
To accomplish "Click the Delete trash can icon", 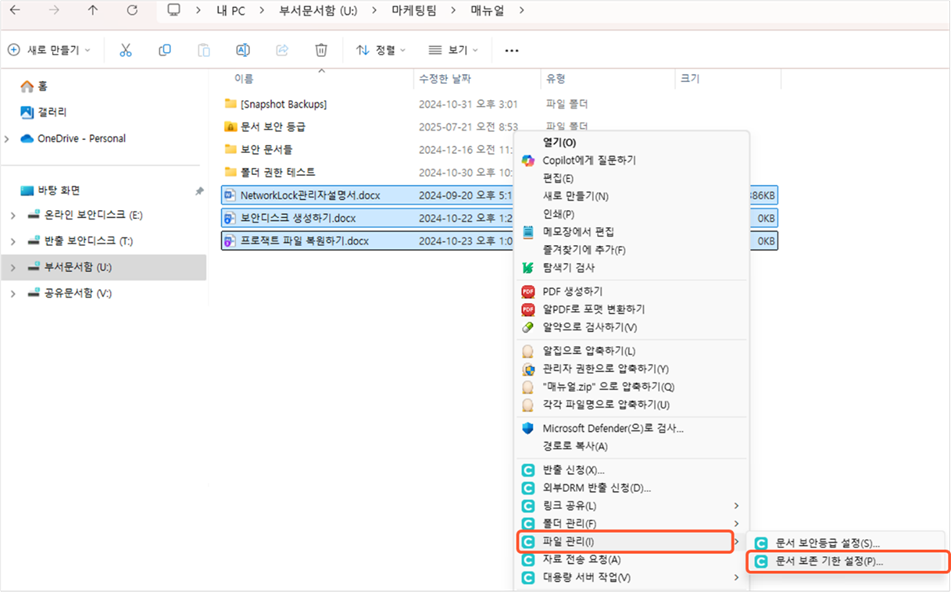I will coord(321,50).
